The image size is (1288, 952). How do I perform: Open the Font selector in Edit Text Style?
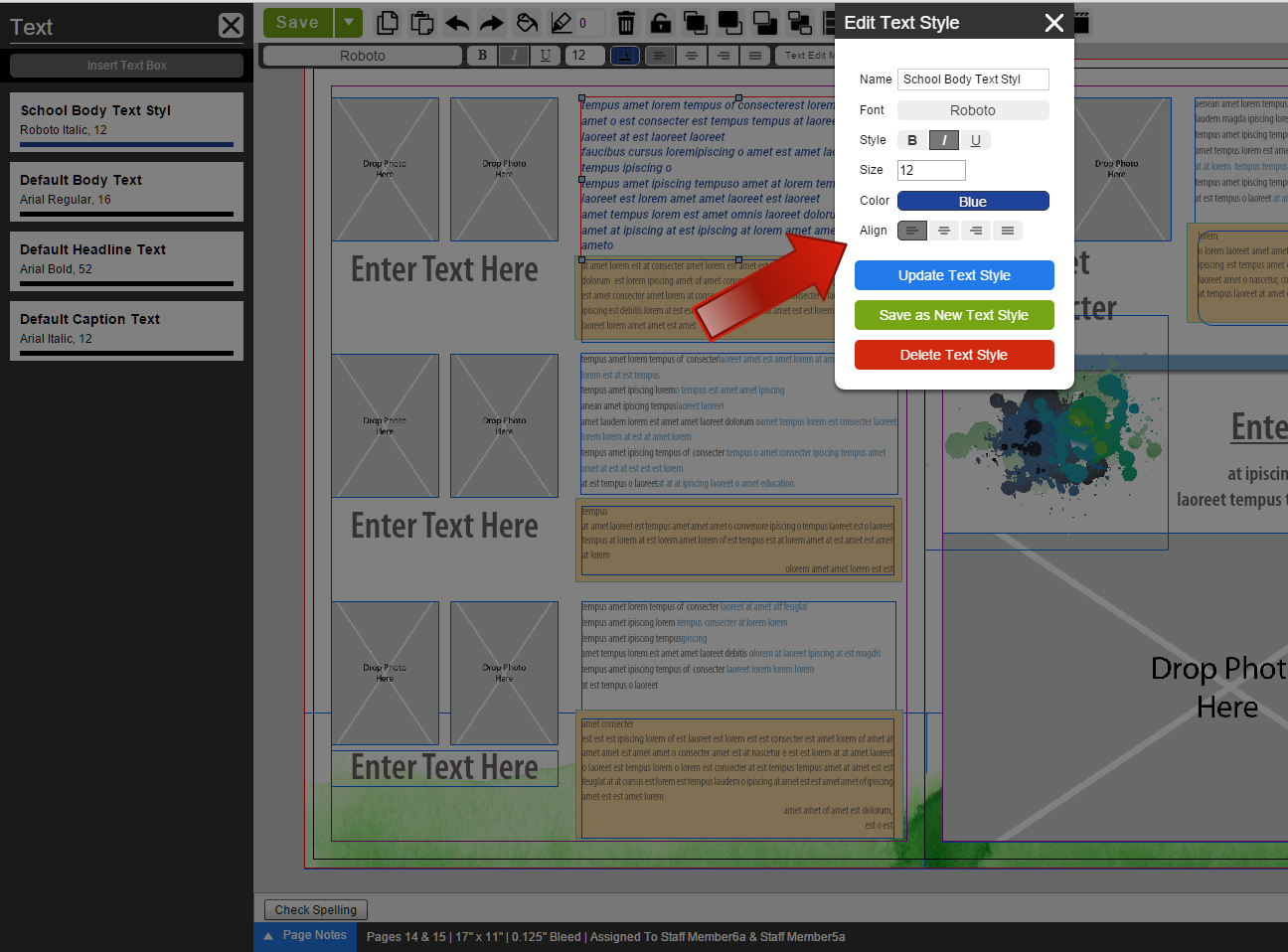(973, 110)
